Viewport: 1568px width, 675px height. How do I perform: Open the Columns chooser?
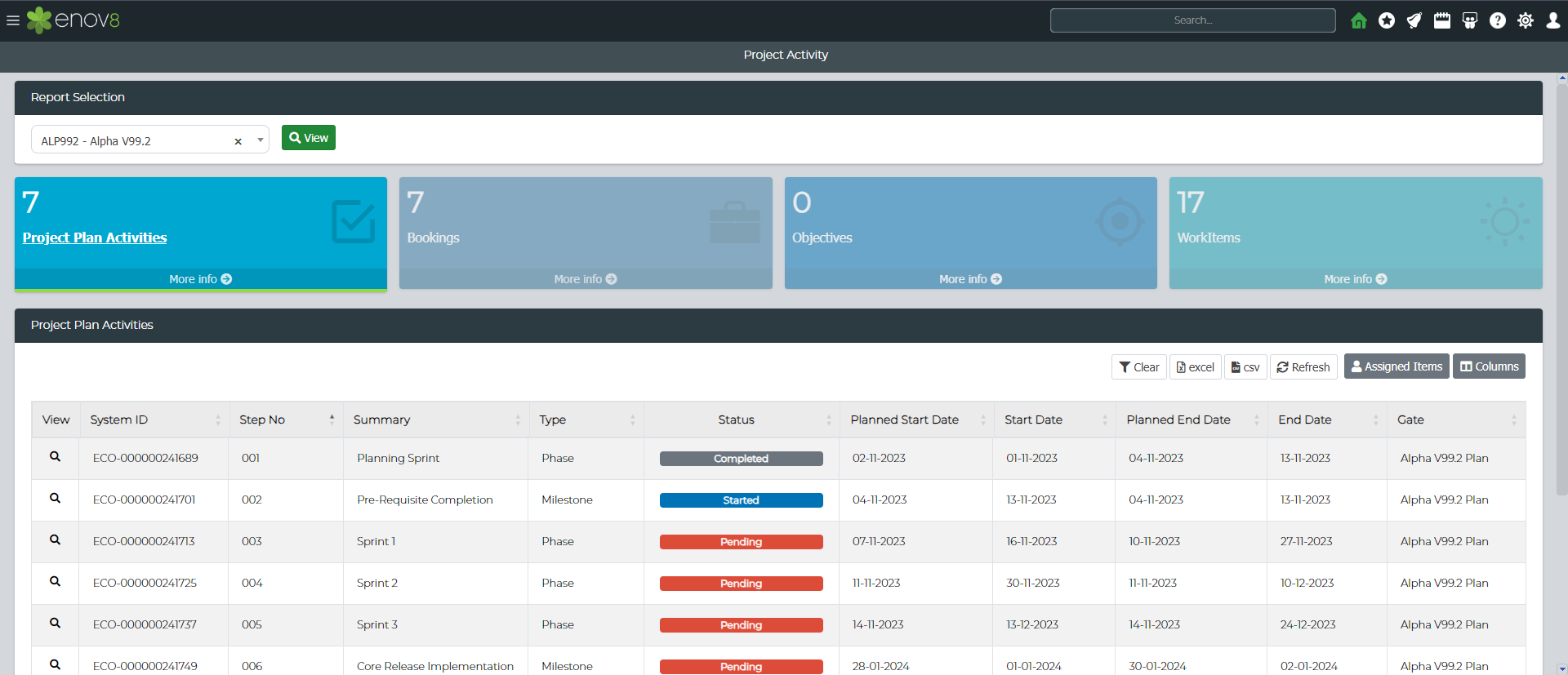[1489, 366]
